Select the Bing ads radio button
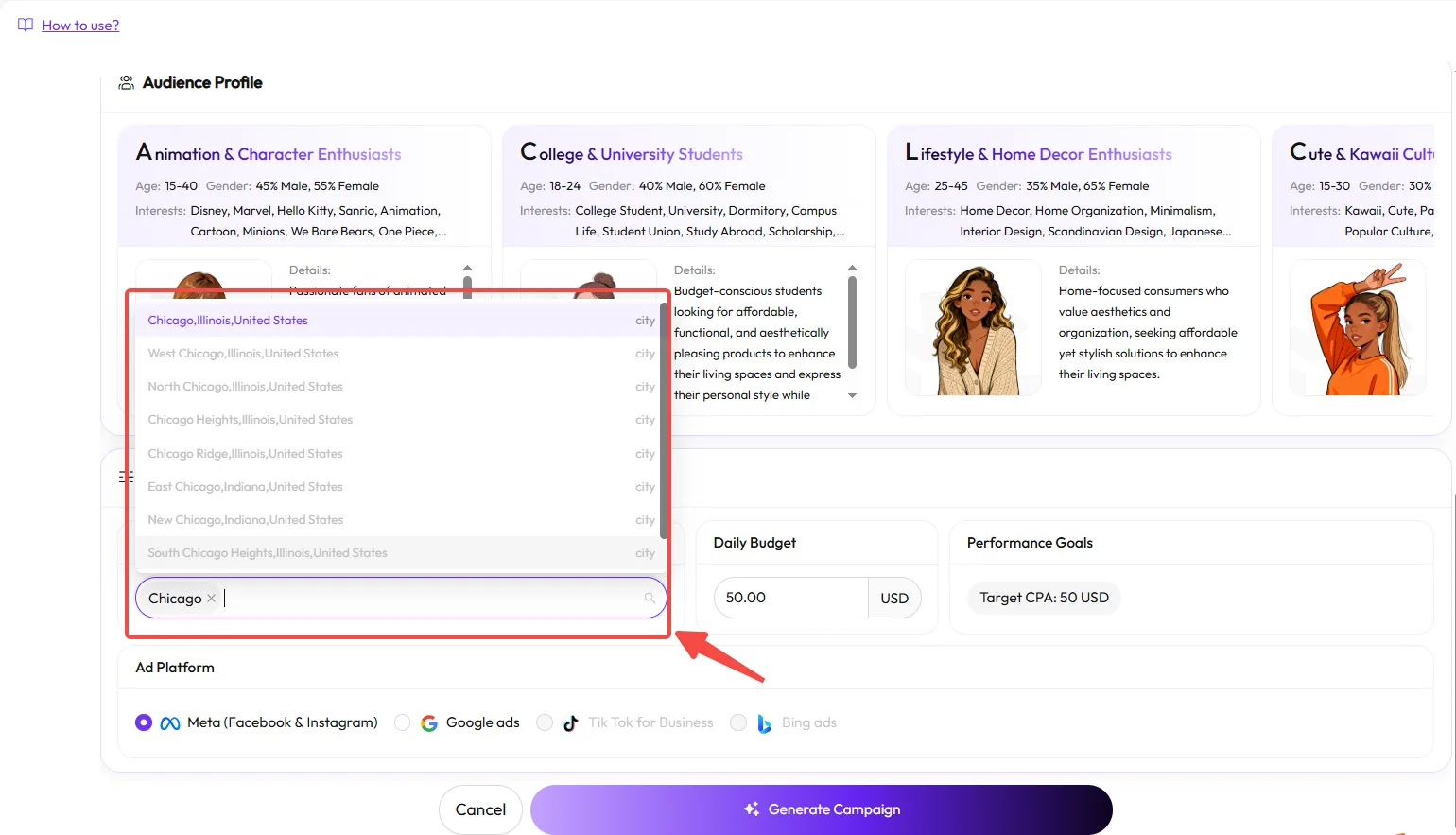Screen dimensions: 1456x835 click(x=738, y=722)
